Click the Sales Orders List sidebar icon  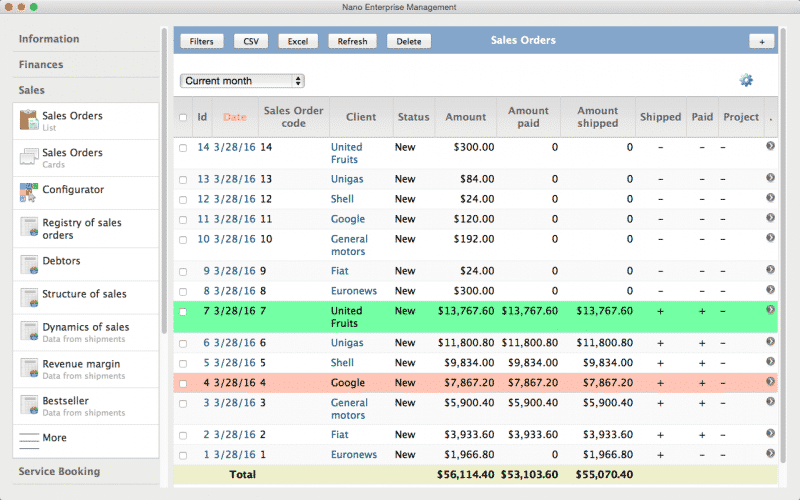[28, 121]
